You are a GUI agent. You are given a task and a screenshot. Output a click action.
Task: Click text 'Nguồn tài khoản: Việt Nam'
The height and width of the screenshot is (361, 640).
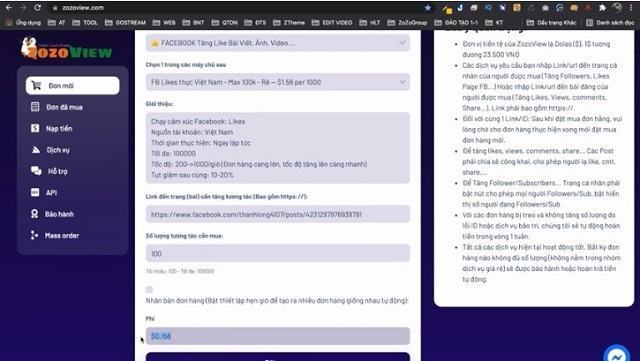[x=192, y=132]
